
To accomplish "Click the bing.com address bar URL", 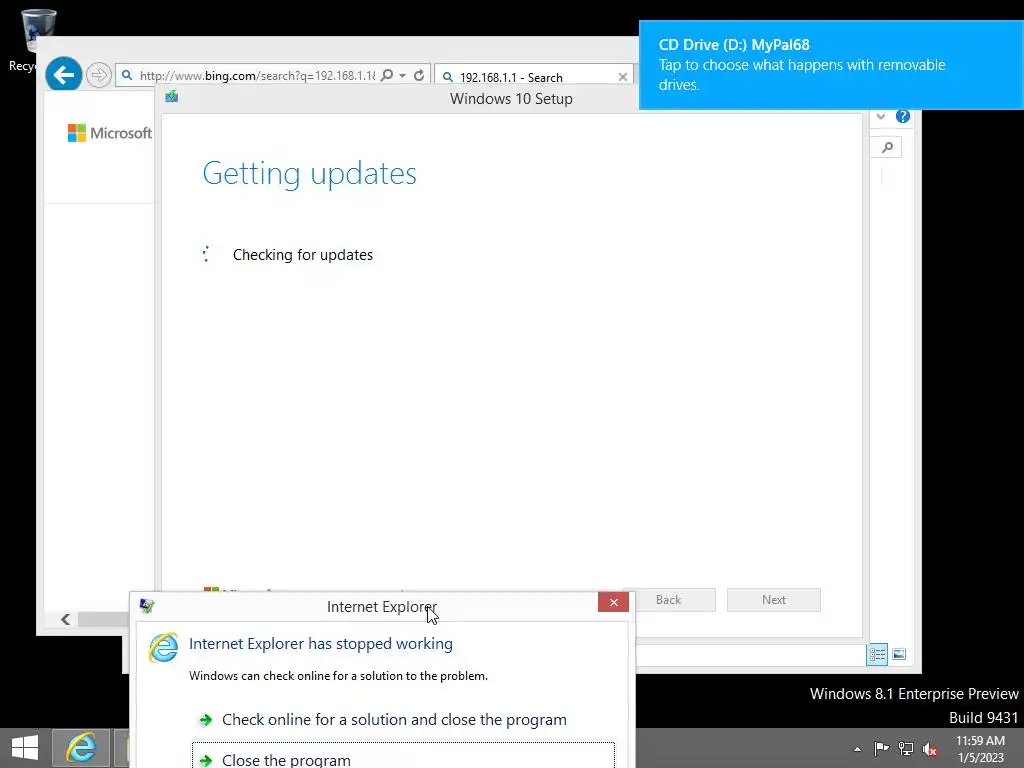I will coord(257,76).
